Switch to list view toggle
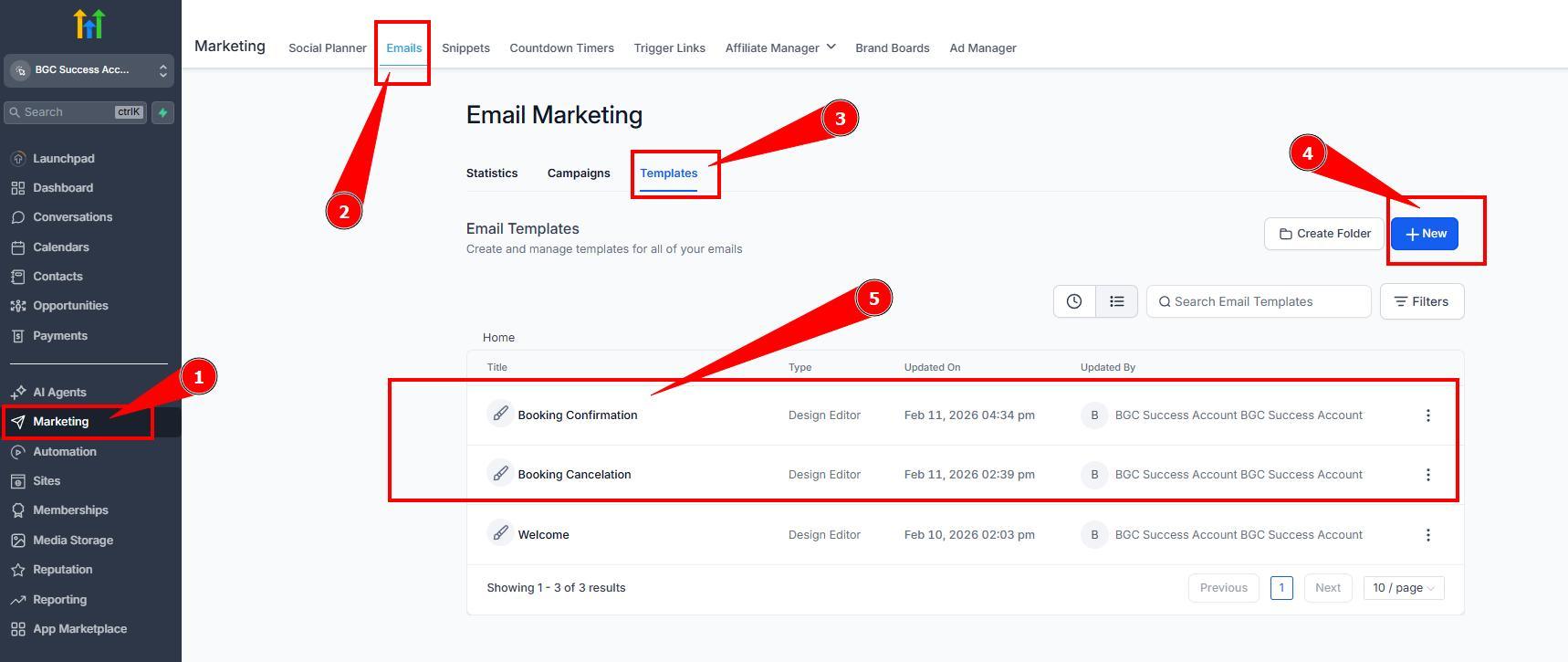 [1116, 301]
